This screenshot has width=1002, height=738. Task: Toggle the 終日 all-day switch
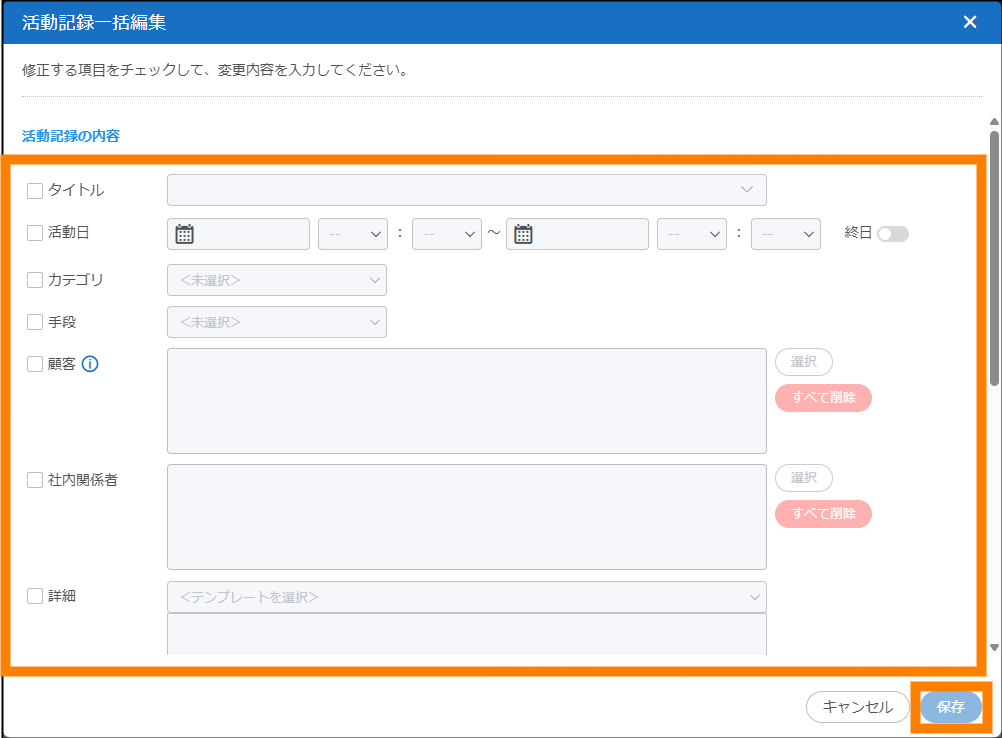pos(892,234)
